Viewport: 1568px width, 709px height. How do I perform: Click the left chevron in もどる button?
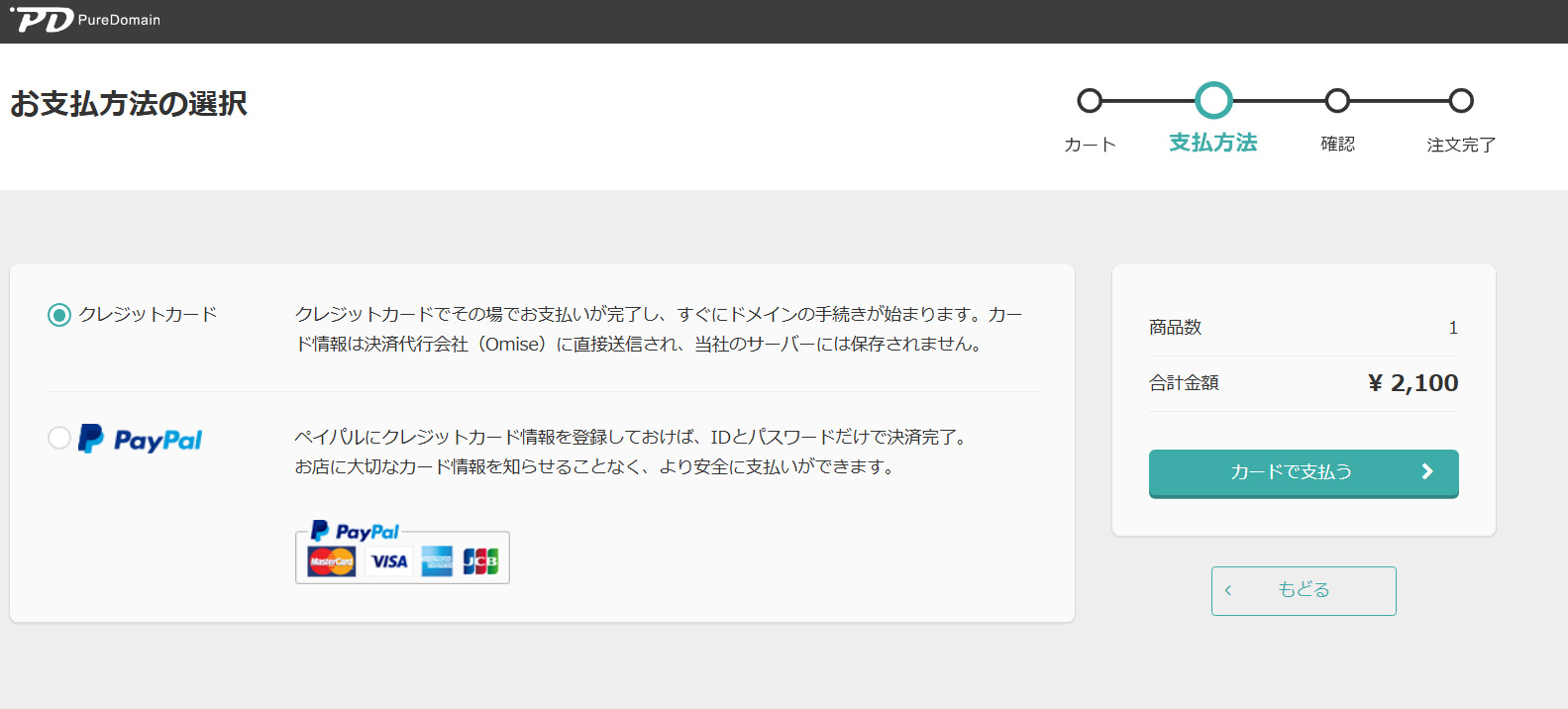pyautogui.click(x=1228, y=590)
